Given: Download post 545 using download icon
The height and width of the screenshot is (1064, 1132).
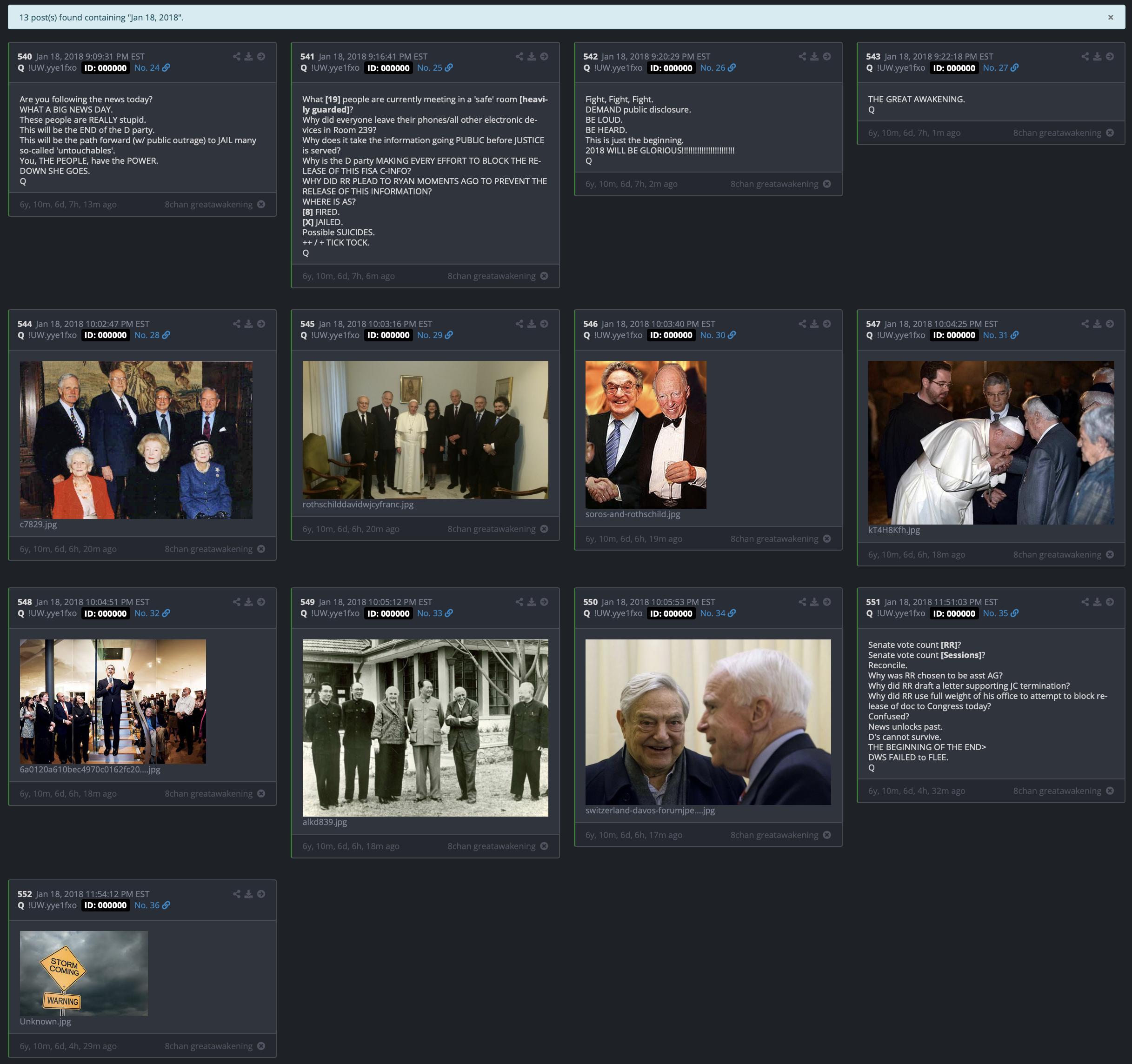Looking at the screenshot, I should (x=531, y=324).
